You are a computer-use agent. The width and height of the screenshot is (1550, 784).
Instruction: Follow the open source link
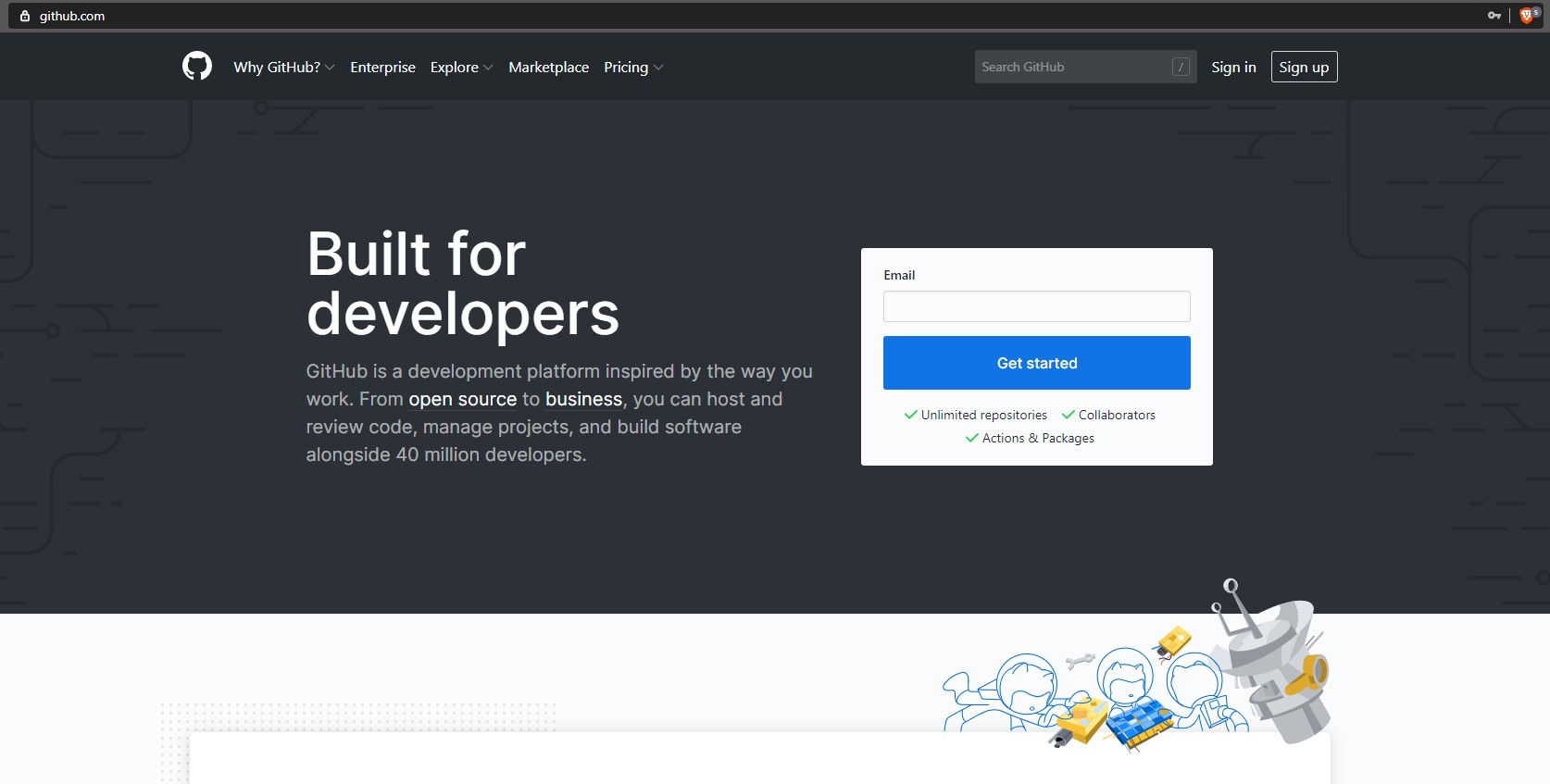click(x=462, y=399)
